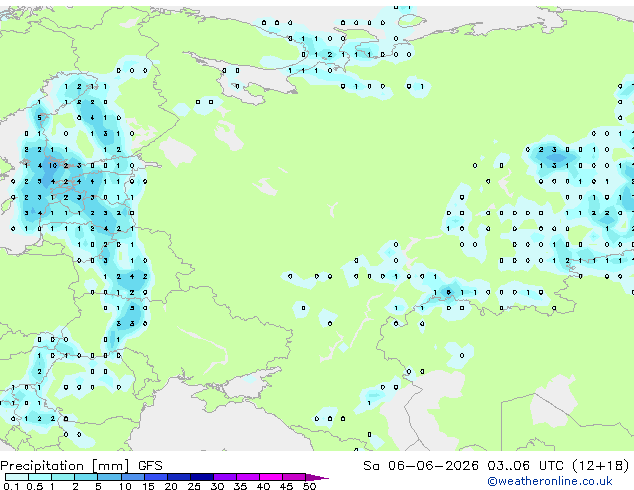Click the legend scale label "25"
This screenshot has height=490, width=634.
tap(194, 486)
